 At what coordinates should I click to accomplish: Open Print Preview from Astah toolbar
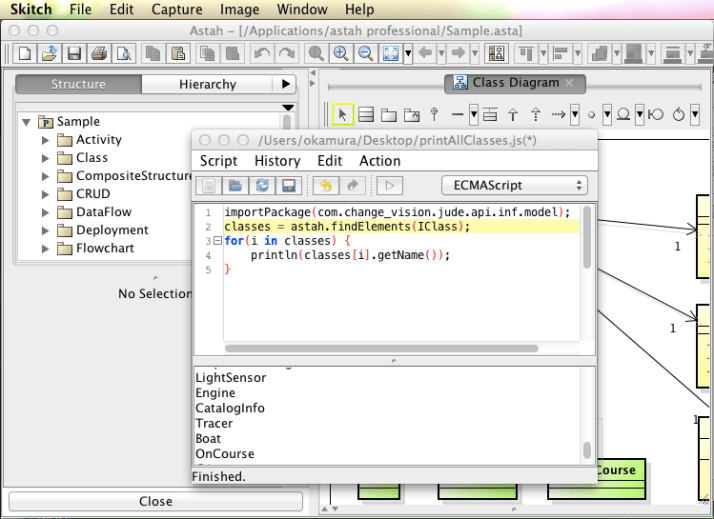123,54
